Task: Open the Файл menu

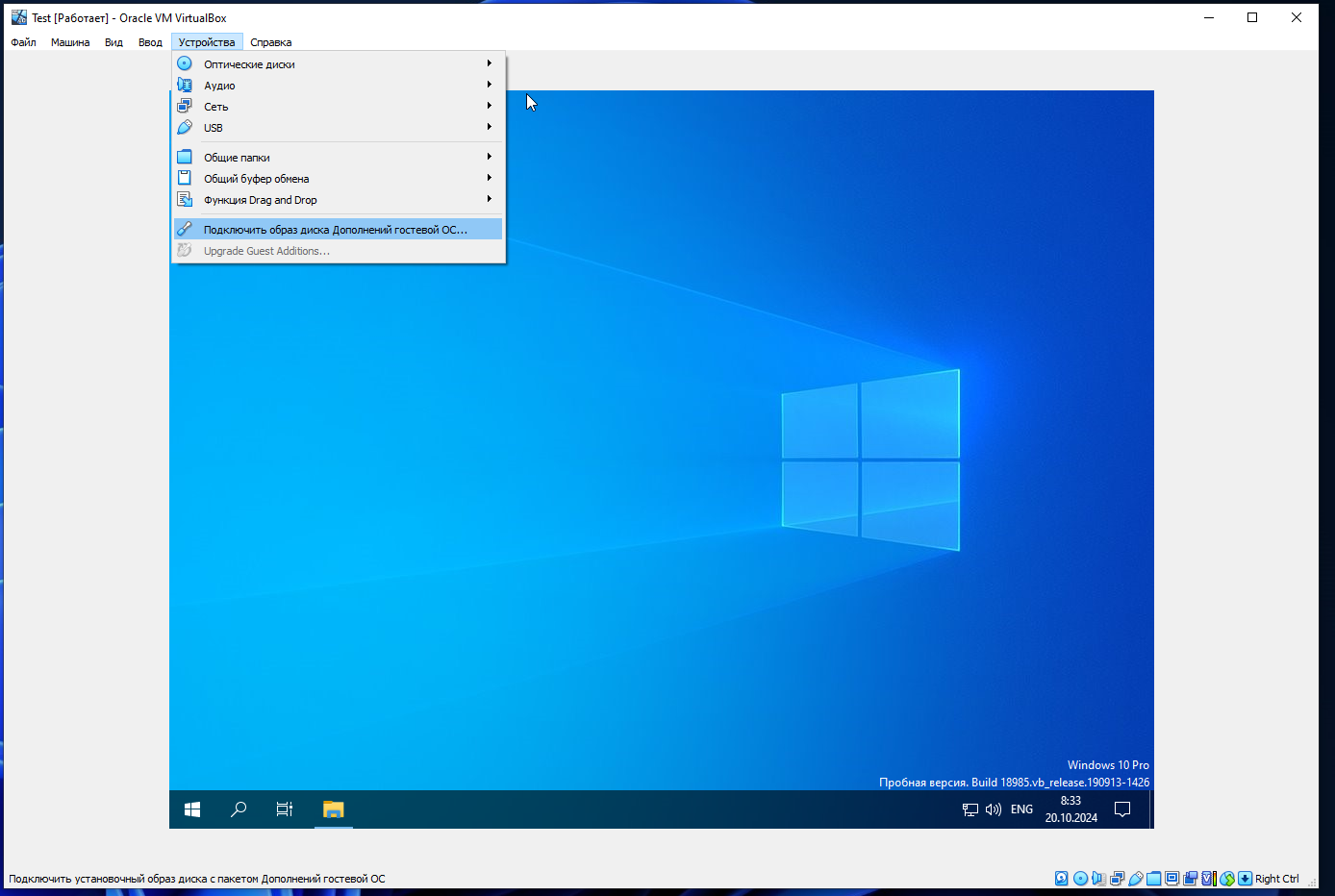Action: (23, 42)
